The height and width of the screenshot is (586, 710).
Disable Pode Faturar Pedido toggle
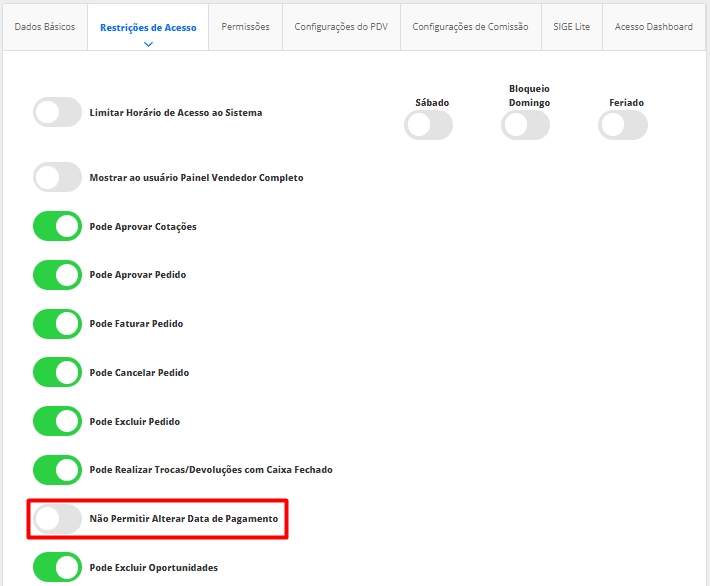(x=57, y=324)
